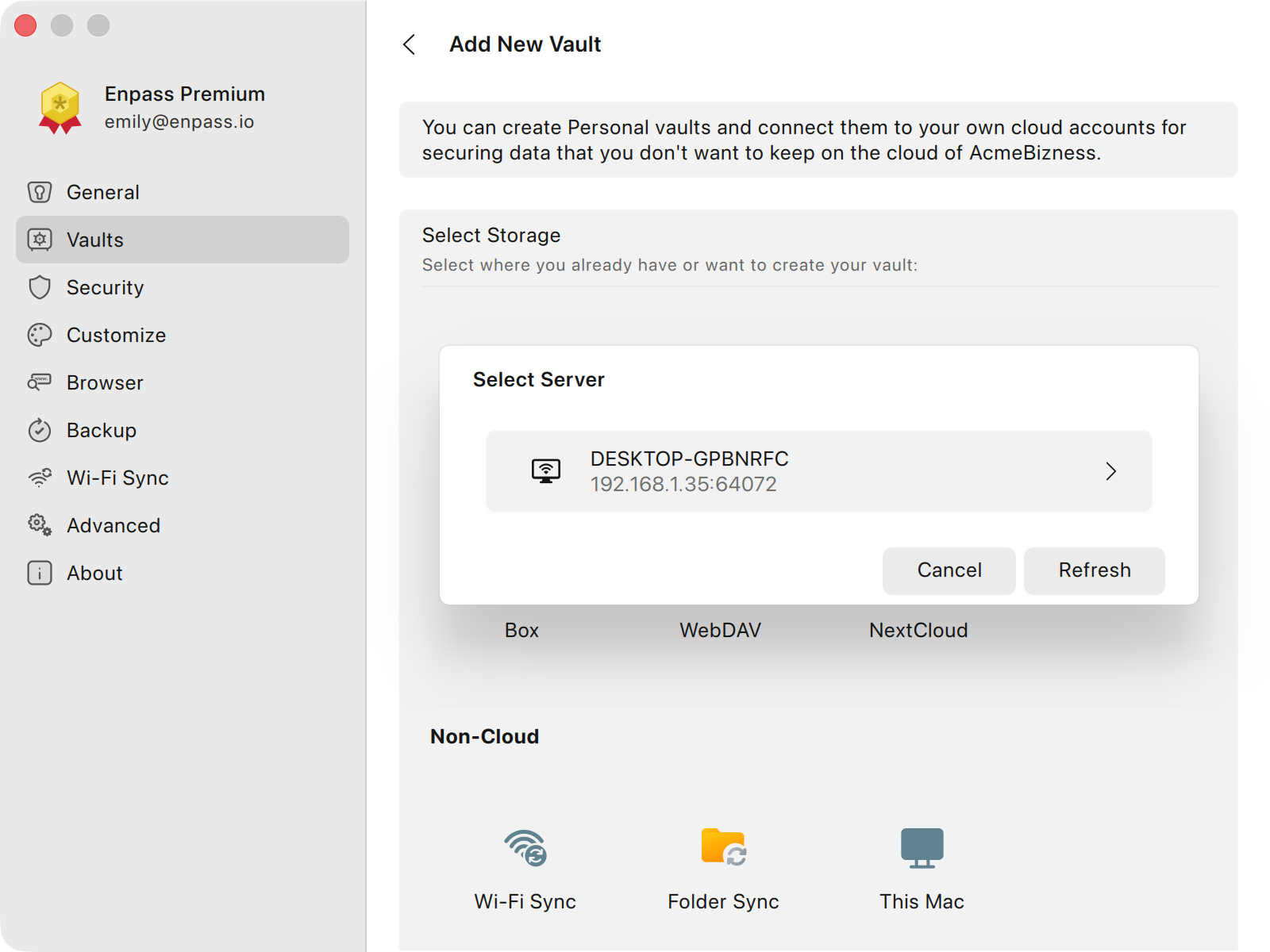Select the WebDAV storage option label
Image resolution: width=1270 pixels, height=952 pixels.
pyautogui.click(x=720, y=631)
